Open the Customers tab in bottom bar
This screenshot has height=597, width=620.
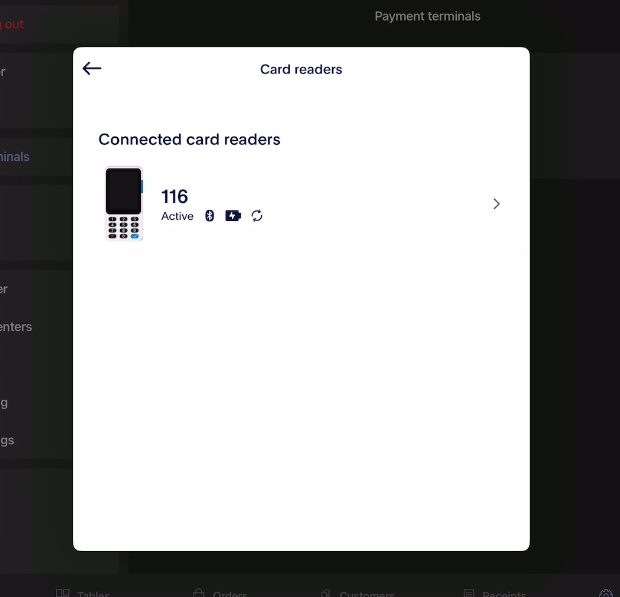357,593
